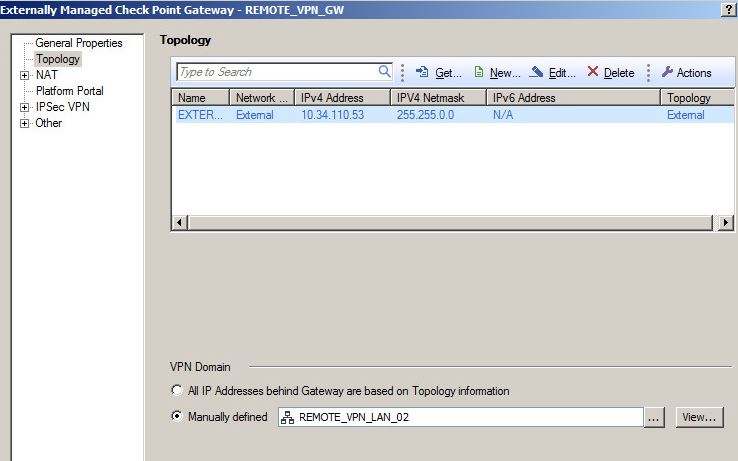This screenshot has height=461, width=738.
Task: Click New to add an interface
Action: pyautogui.click(x=497, y=73)
